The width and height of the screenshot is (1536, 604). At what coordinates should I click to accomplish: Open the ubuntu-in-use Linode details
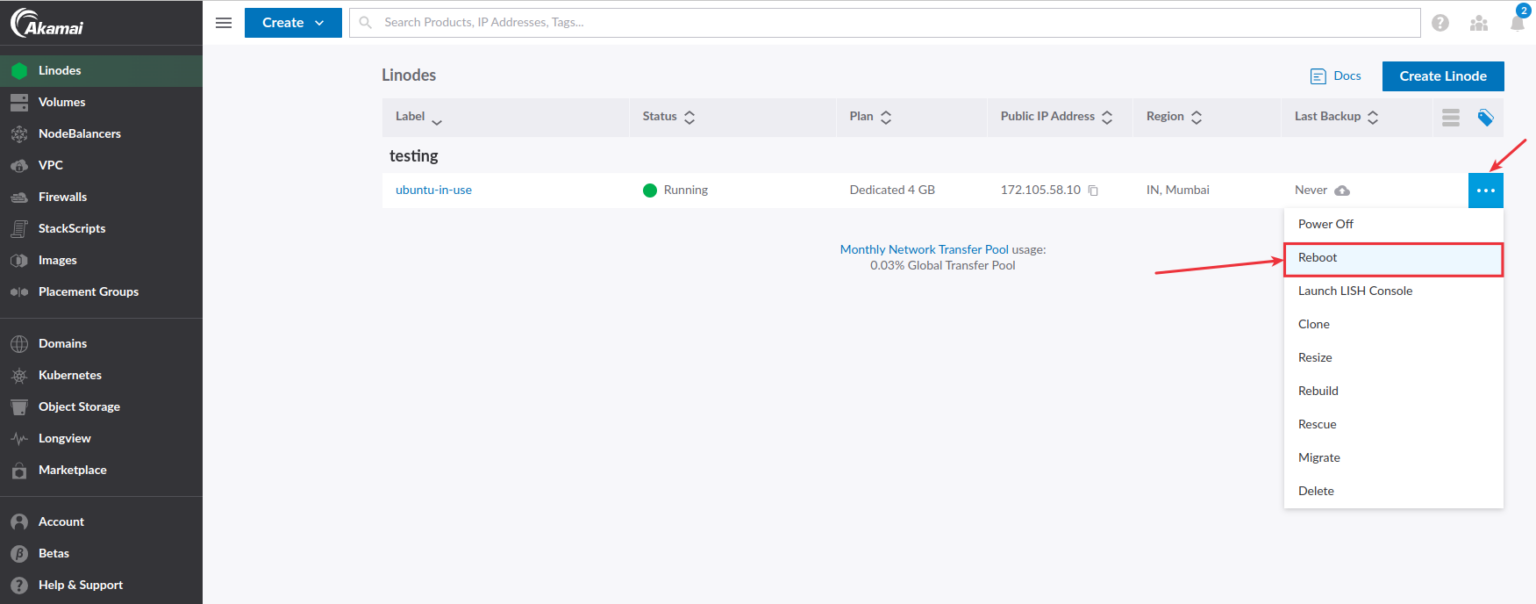[433, 189]
